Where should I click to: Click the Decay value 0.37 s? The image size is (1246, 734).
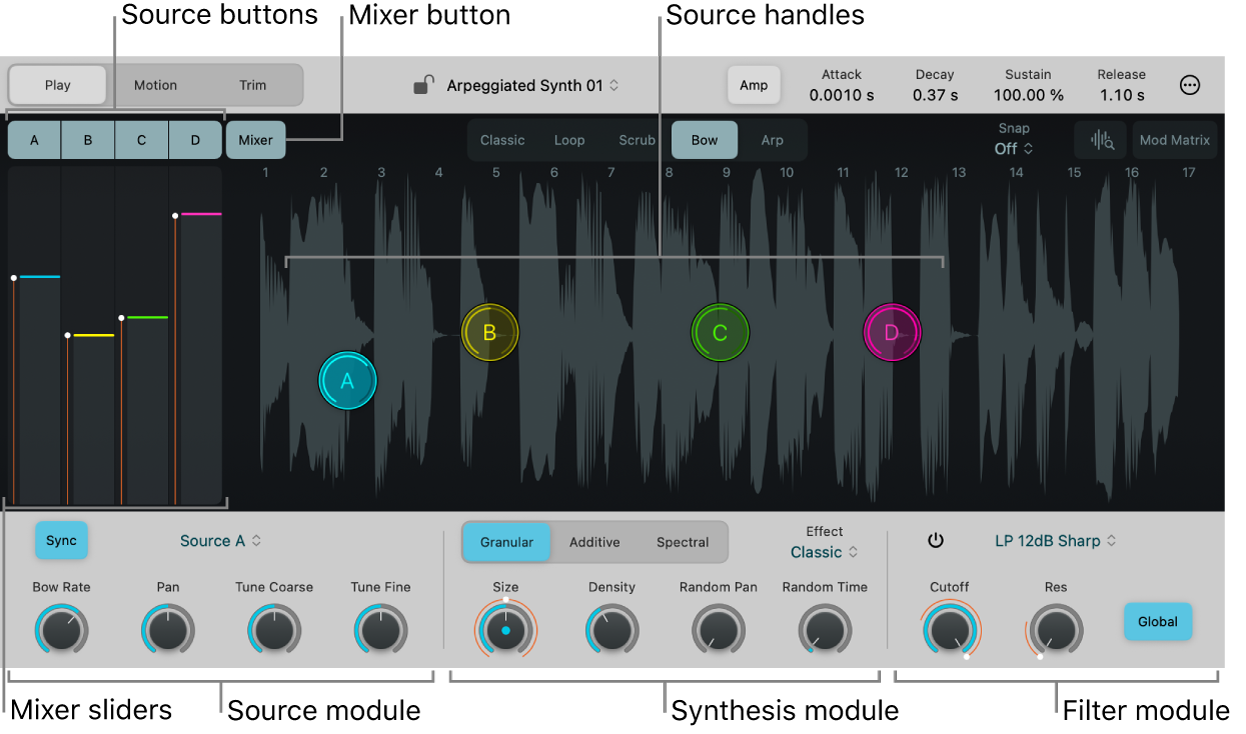[x=935, y=95]
